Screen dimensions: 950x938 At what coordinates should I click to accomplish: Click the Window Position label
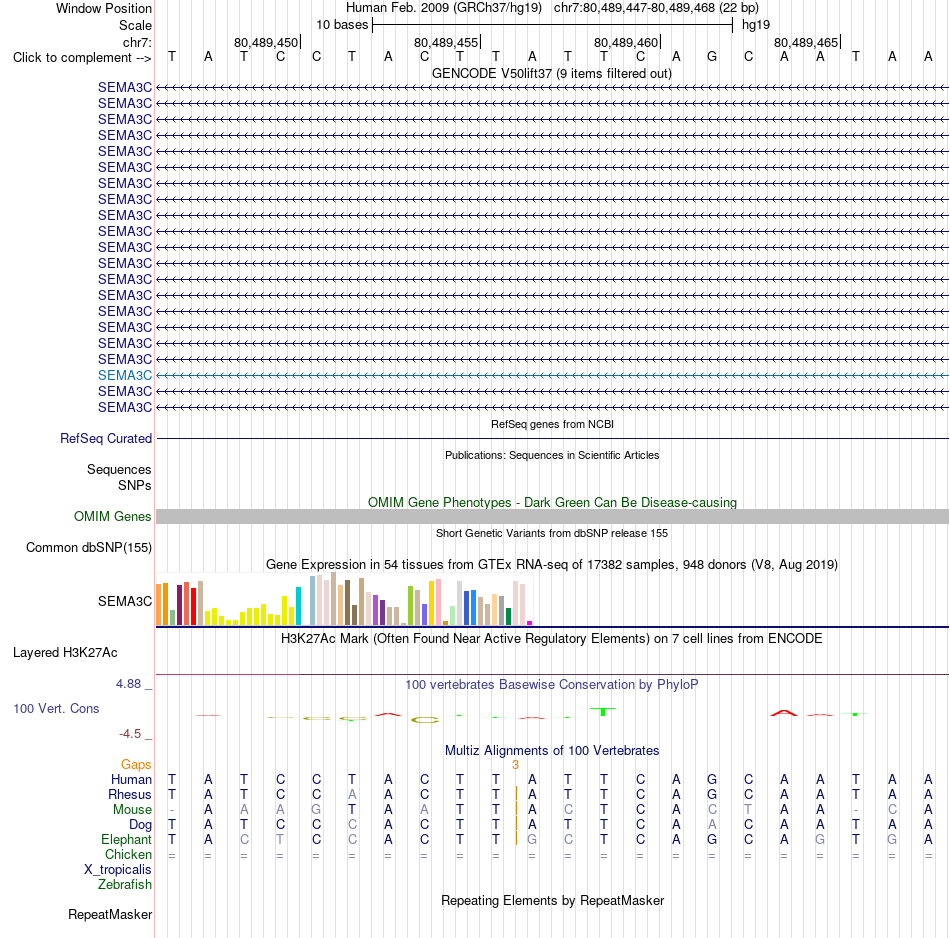click(104, 9)
